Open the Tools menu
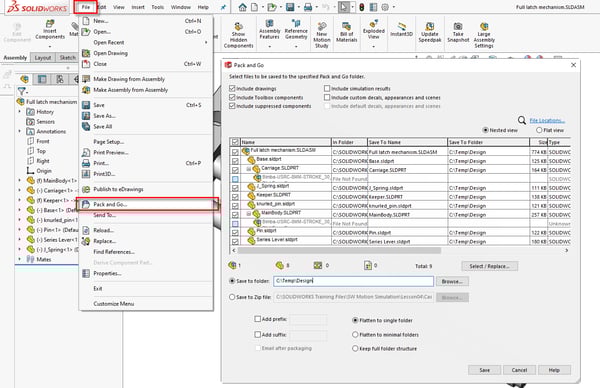The width and height of the screenshot is (600, 388). point(157,7)
